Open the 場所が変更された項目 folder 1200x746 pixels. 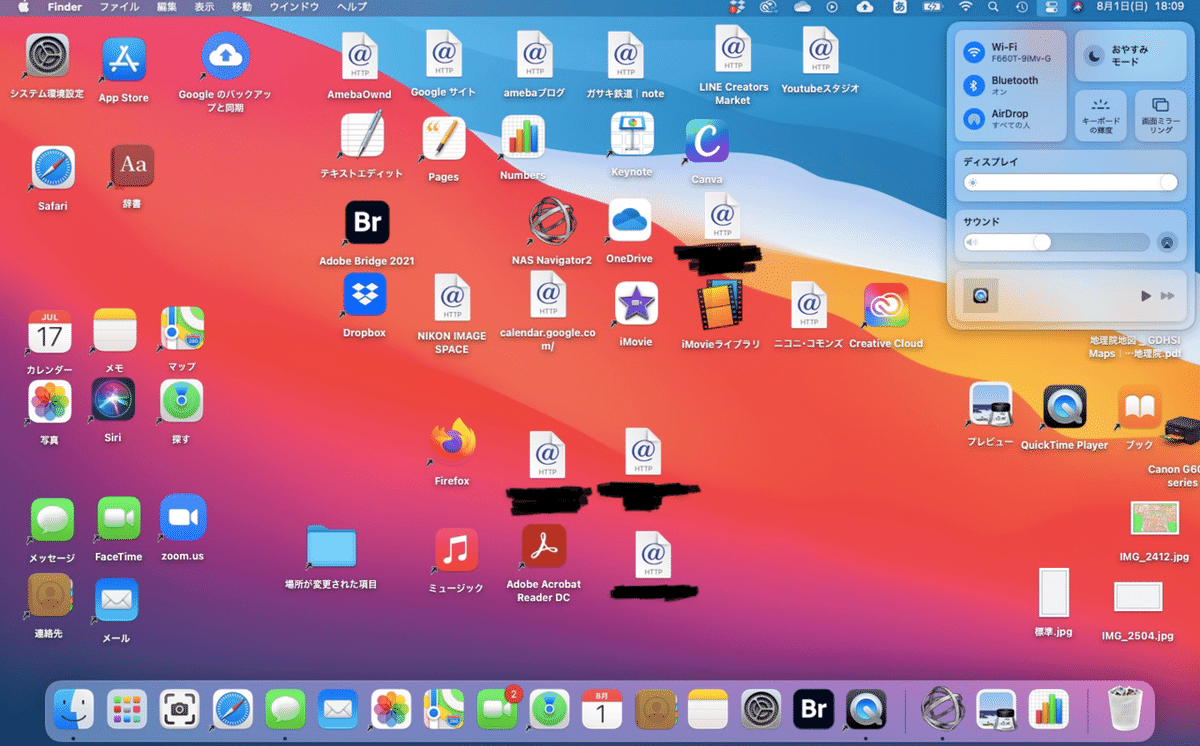[x=331, y=547]
